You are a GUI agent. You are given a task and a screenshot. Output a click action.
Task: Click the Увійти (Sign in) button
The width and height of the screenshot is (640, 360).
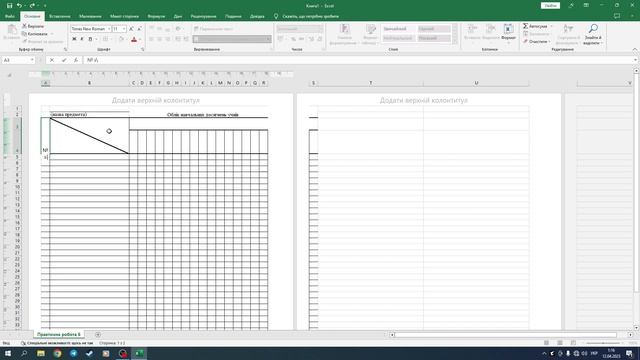[x=550, y=6]
